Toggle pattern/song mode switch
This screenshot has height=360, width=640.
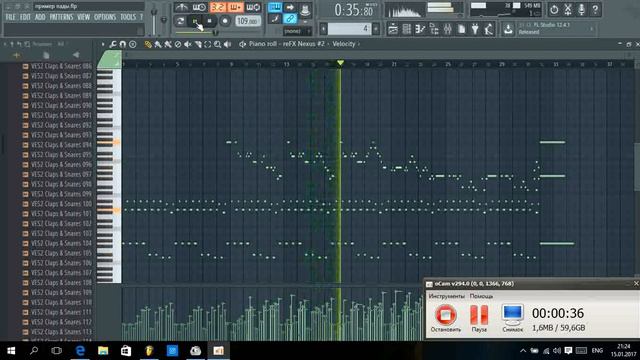click(180, 21)
